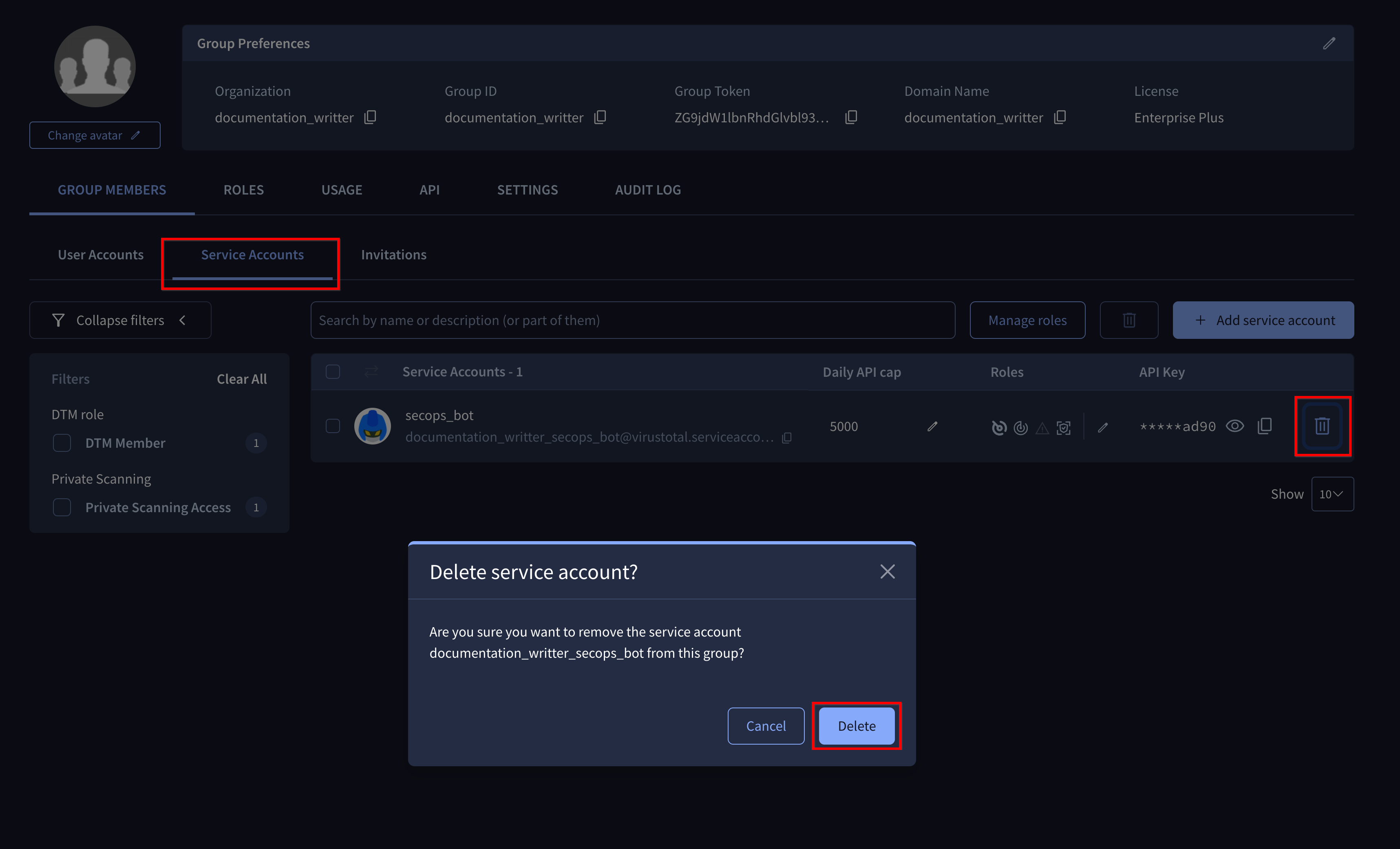Focus the search by name field
The width and height of the screenshot is (1400, 849).
point(632,320)
